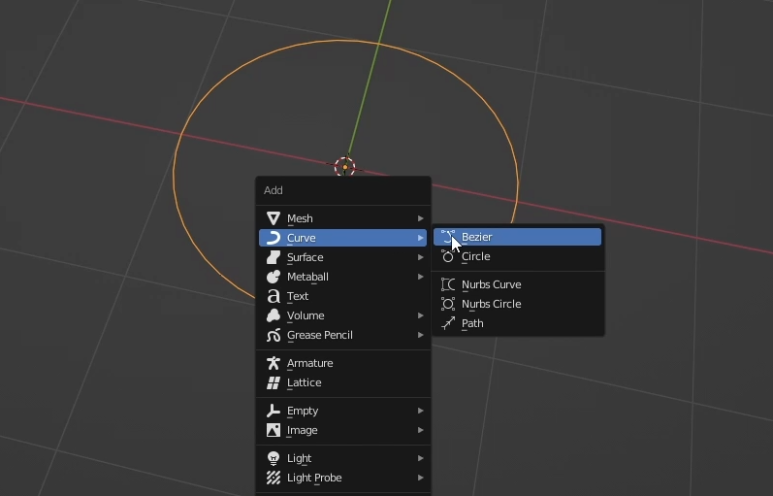The image size is (773, 496).
Task: Open the Volume menu entry
Action: click(343, 316)
